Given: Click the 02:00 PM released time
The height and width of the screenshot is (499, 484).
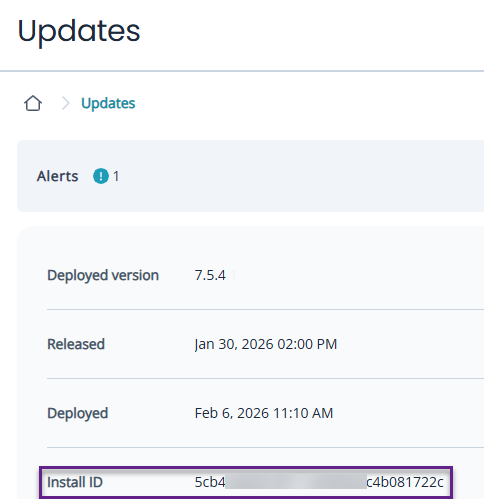Looking at the screenshot, I should 307,344.
